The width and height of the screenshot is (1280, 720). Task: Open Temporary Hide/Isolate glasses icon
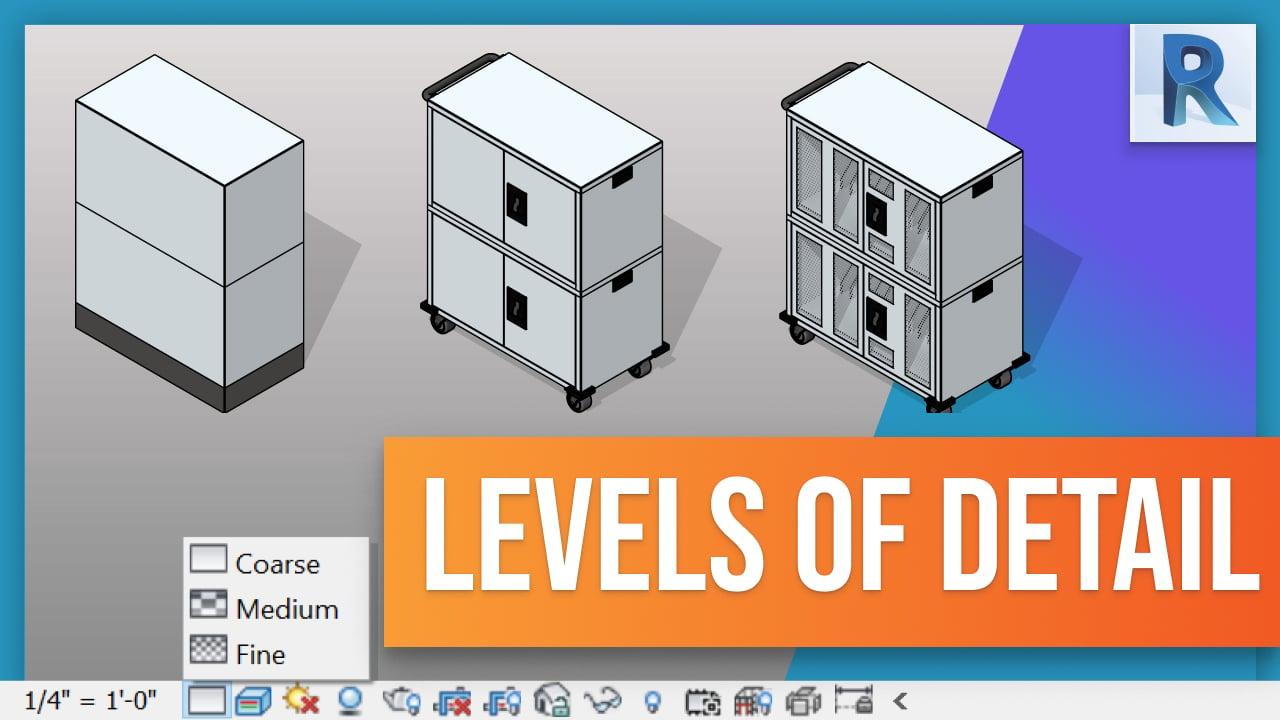click(605, 701)
